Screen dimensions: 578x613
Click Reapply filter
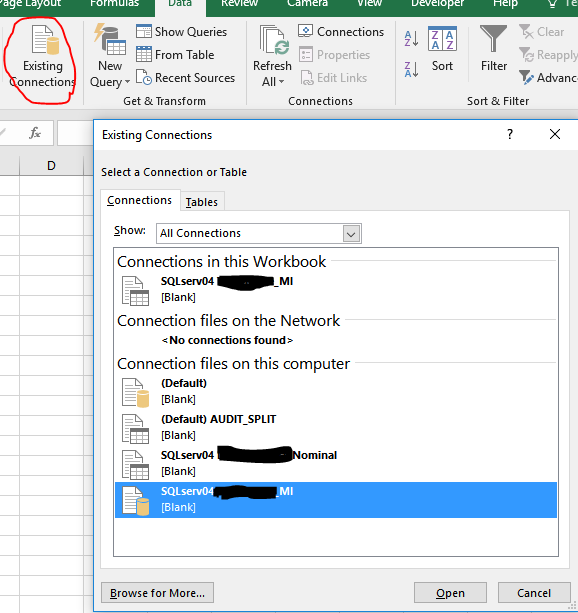tap(548, 55)
